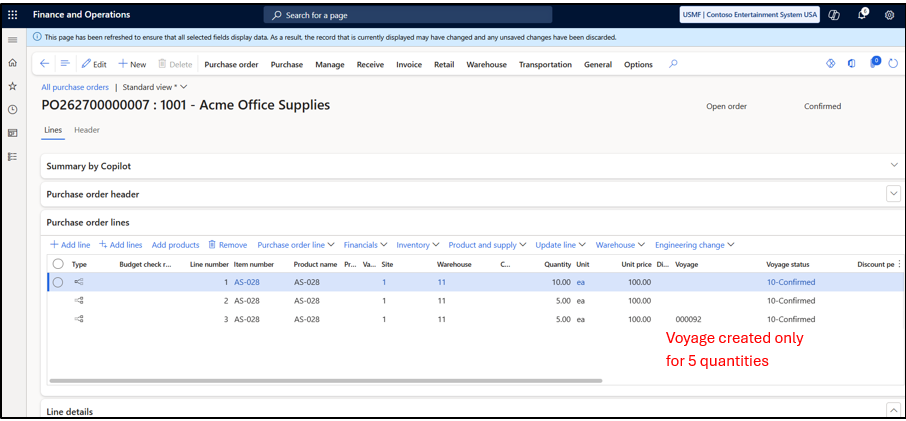
Task: Open the Settings gear icon
Action: pyautogui.click(x=890, y=16)
